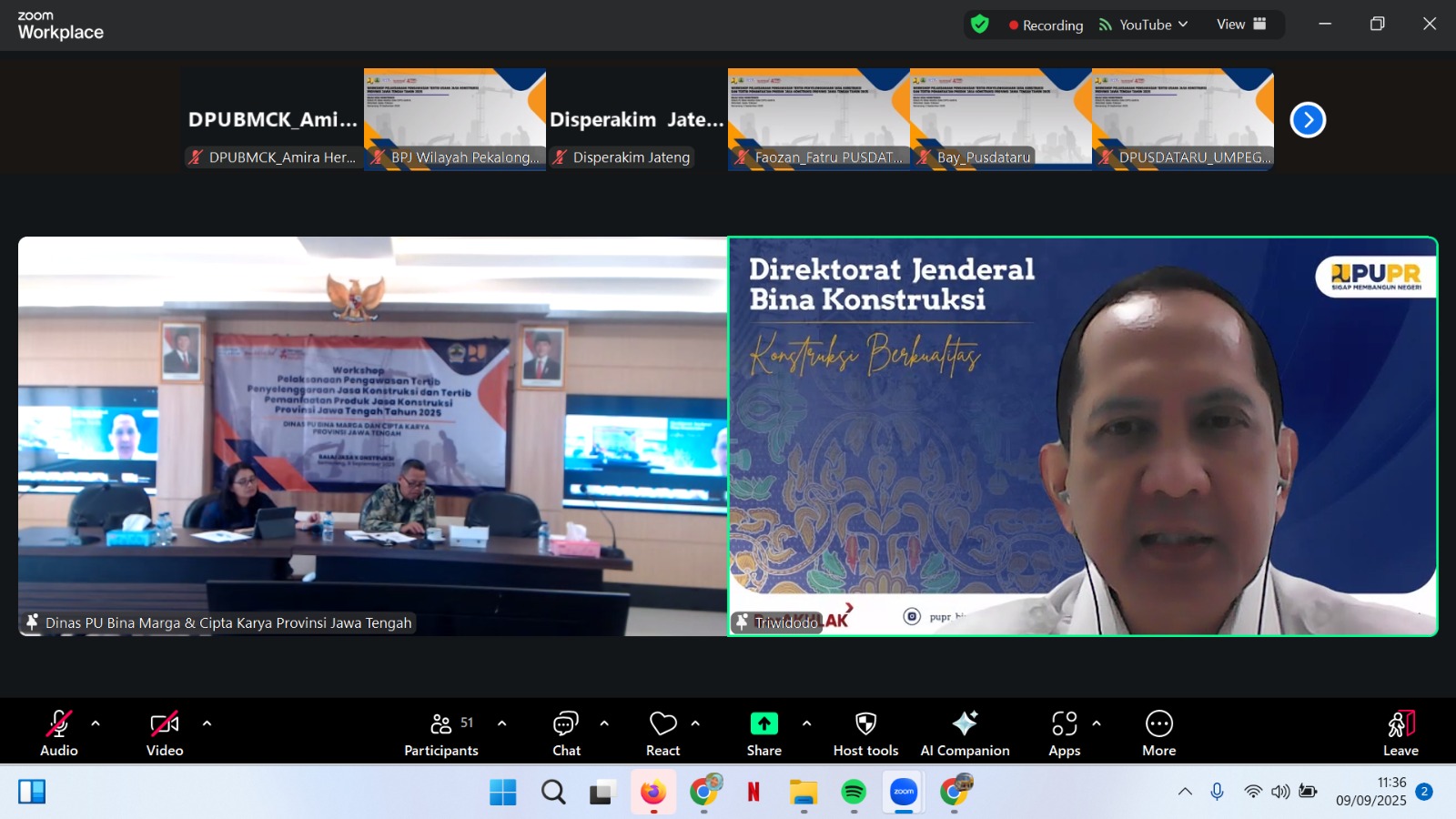
Task: Expand the audio settings arrow
Action: click(x=96, y=723)
